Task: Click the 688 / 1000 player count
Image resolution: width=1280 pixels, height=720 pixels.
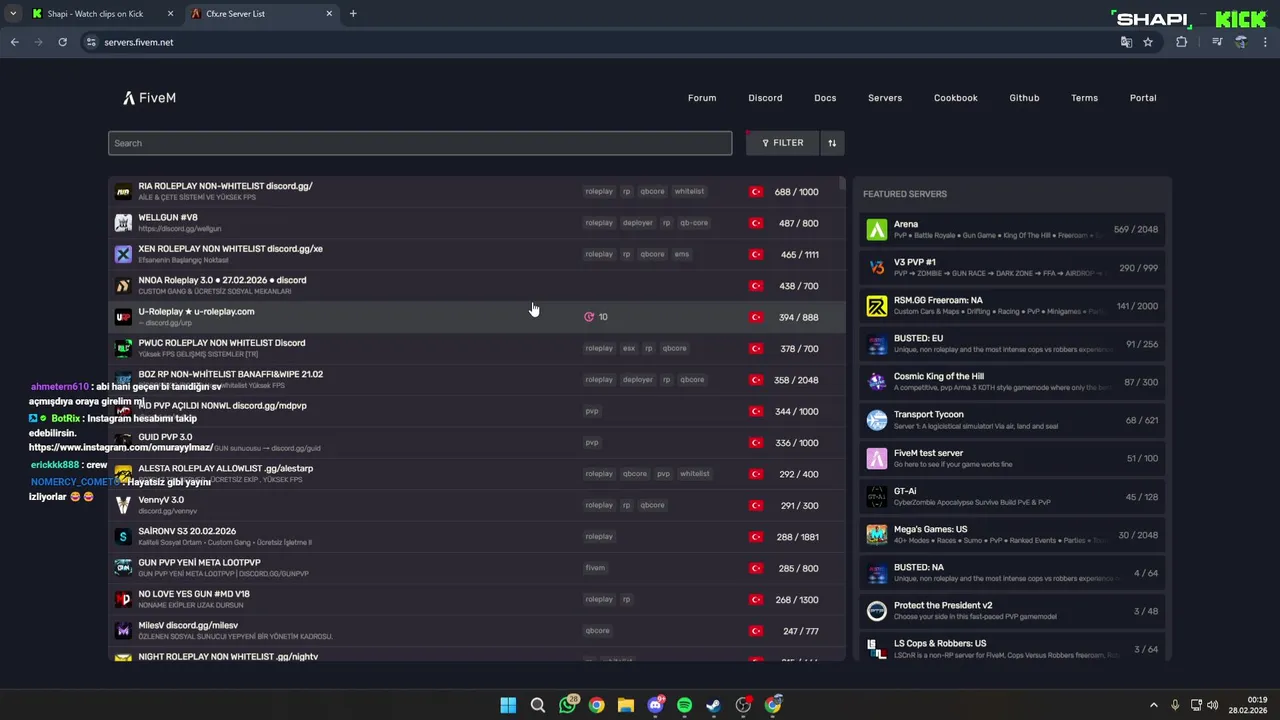Action: click(x=796, y=192)
